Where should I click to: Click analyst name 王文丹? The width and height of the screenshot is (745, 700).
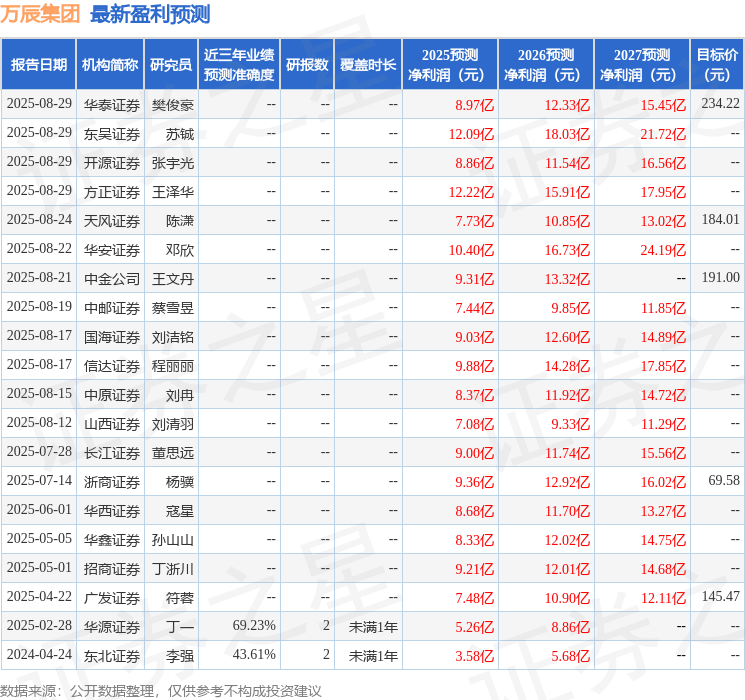click(172, 278)
